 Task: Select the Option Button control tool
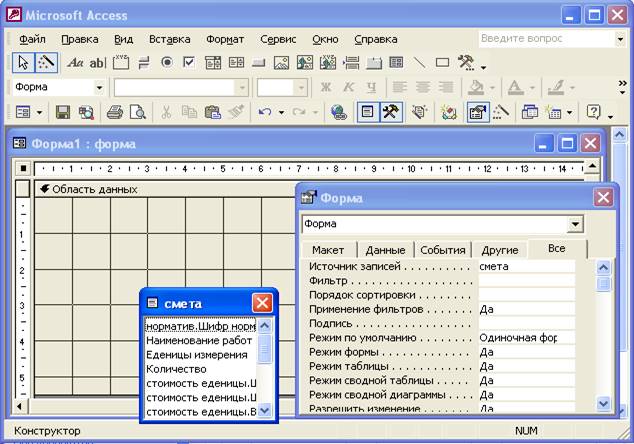[x=166, y=62]
